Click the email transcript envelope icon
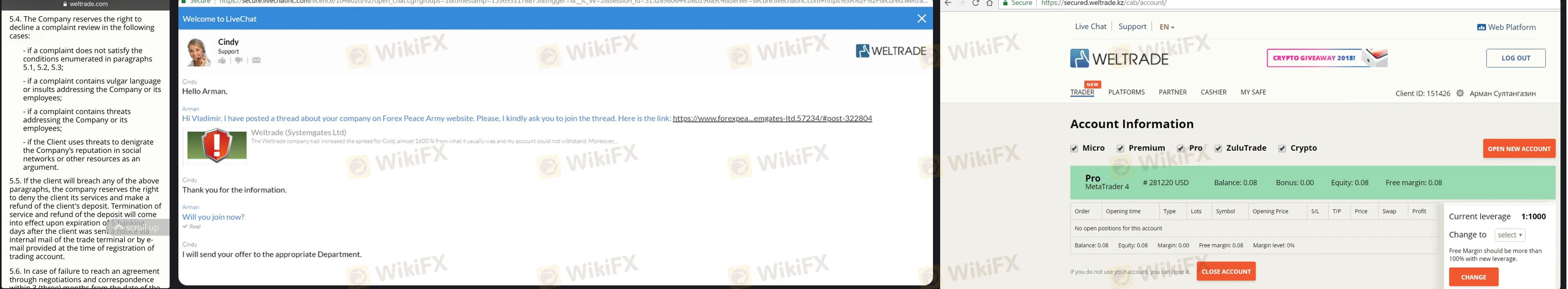The height and width of the screenshot is (289, 1568). (x=256, y=60)
